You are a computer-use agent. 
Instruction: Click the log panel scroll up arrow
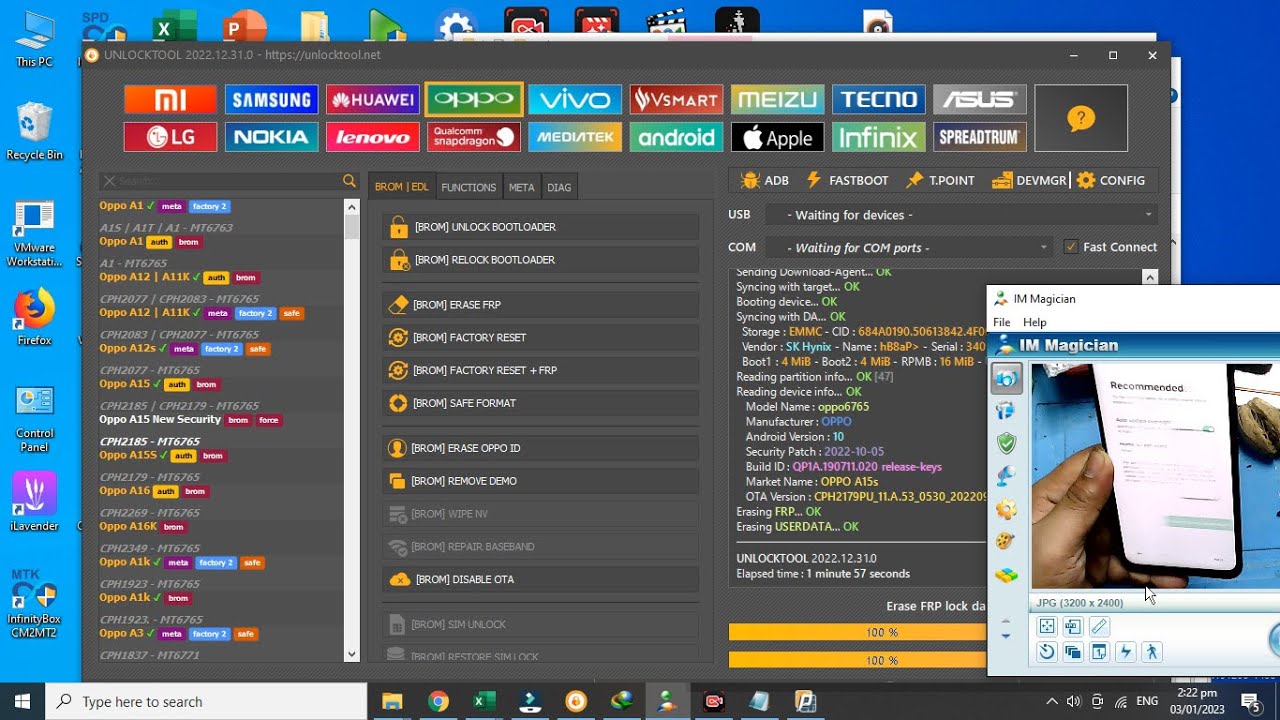tap(1150, 277)
